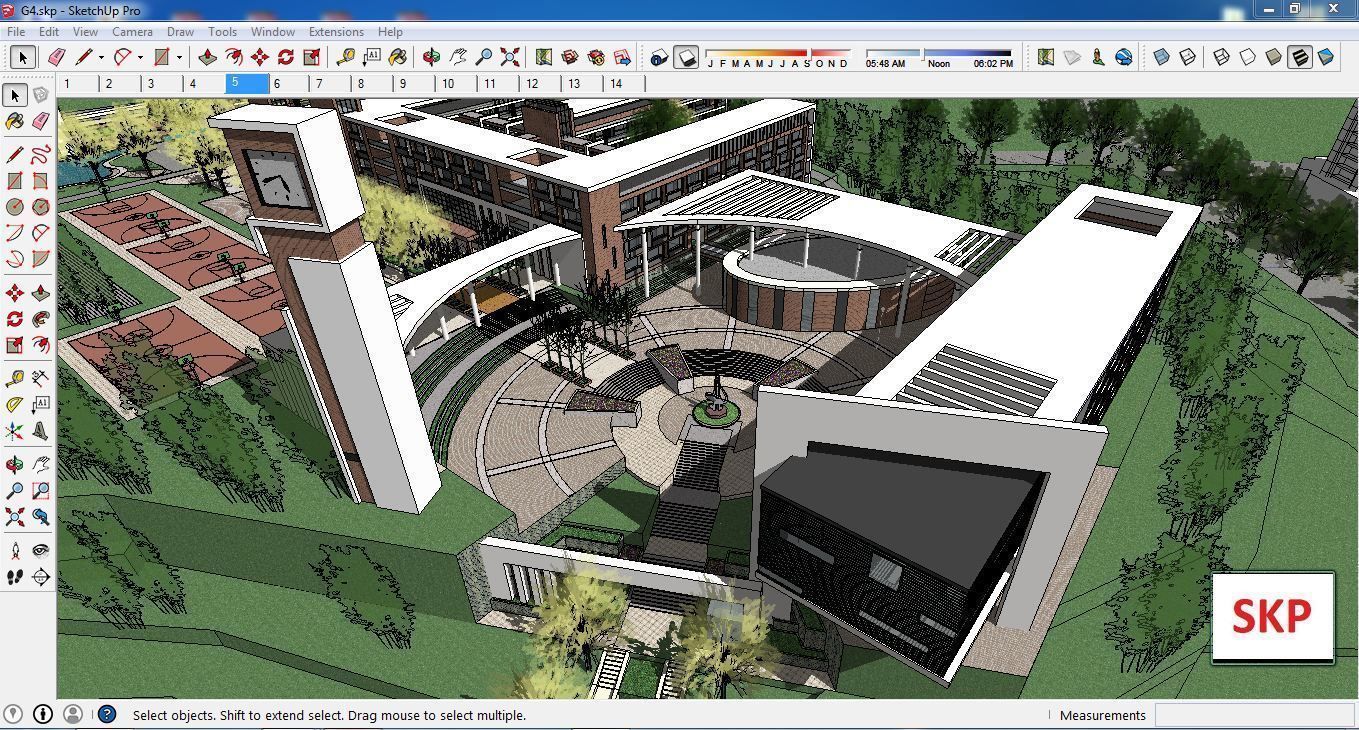Switch to Wireframe style
Image resolution: width=1359 pixels, height=730 pixels.
click(1222, 57)
